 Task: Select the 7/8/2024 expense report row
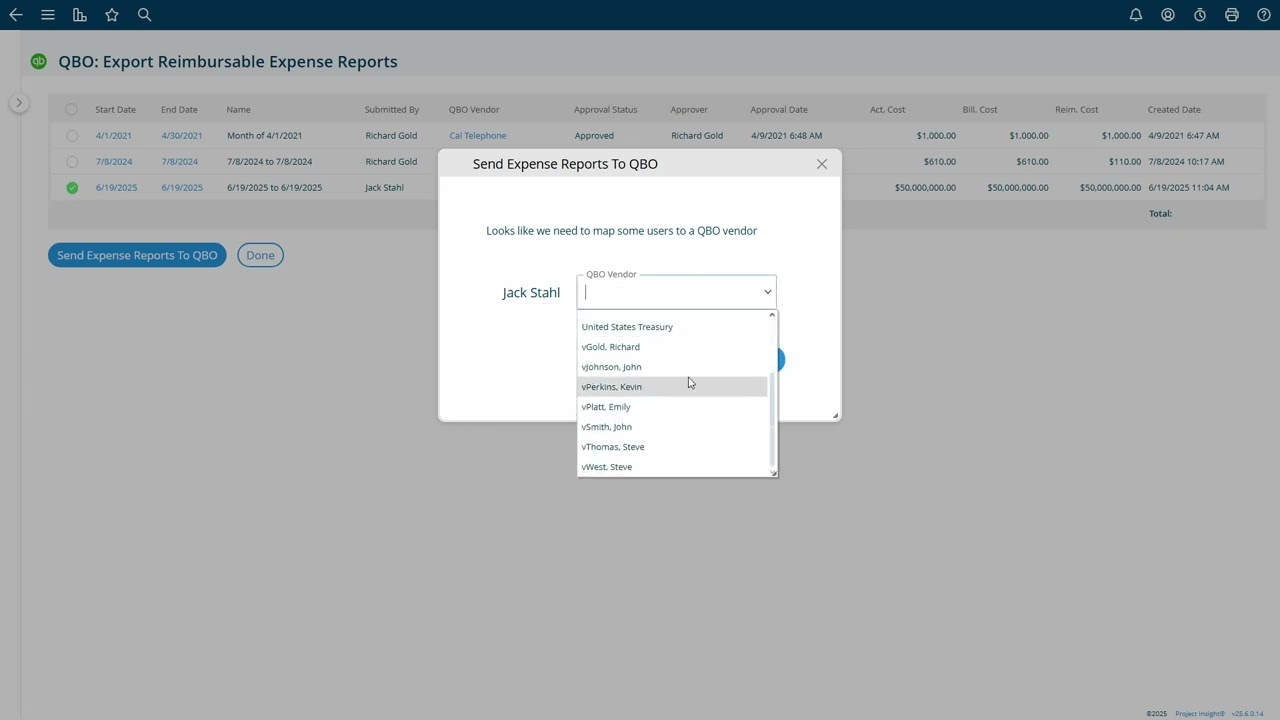pyautogui.click(x=71, y=161)
